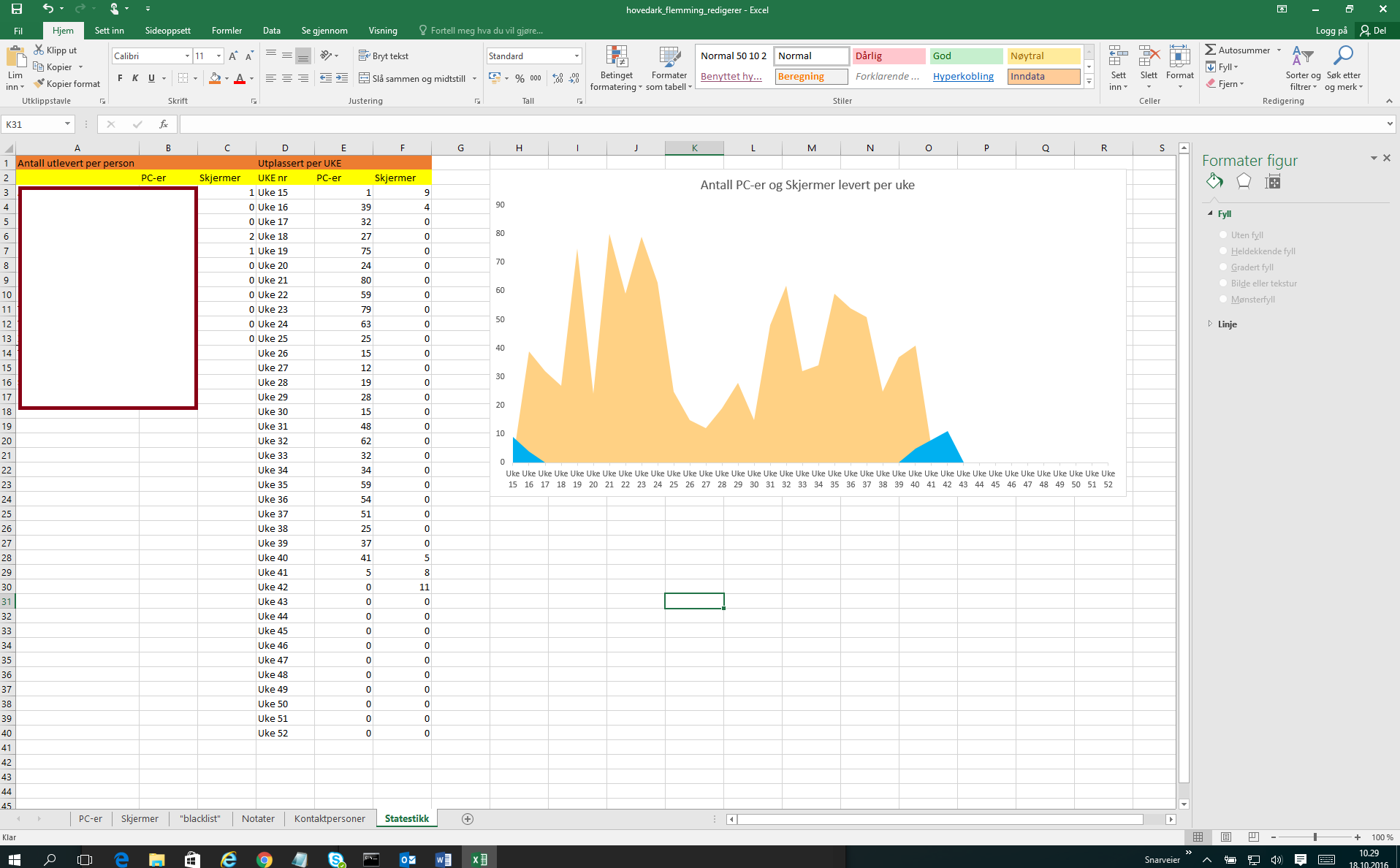1400x868 pixels.
Task: Increase font size with the larger A icon
Action: (x=233, y=56)
